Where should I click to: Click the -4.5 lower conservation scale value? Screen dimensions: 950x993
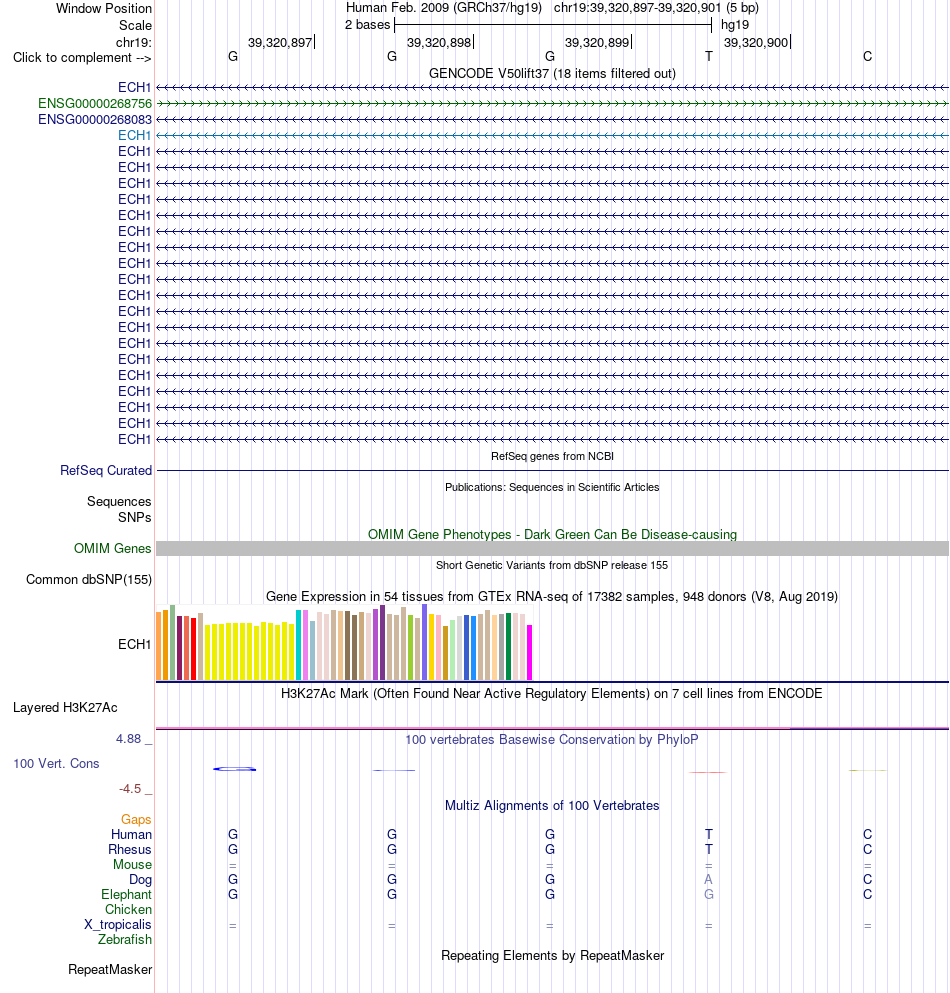pos(130,789)
